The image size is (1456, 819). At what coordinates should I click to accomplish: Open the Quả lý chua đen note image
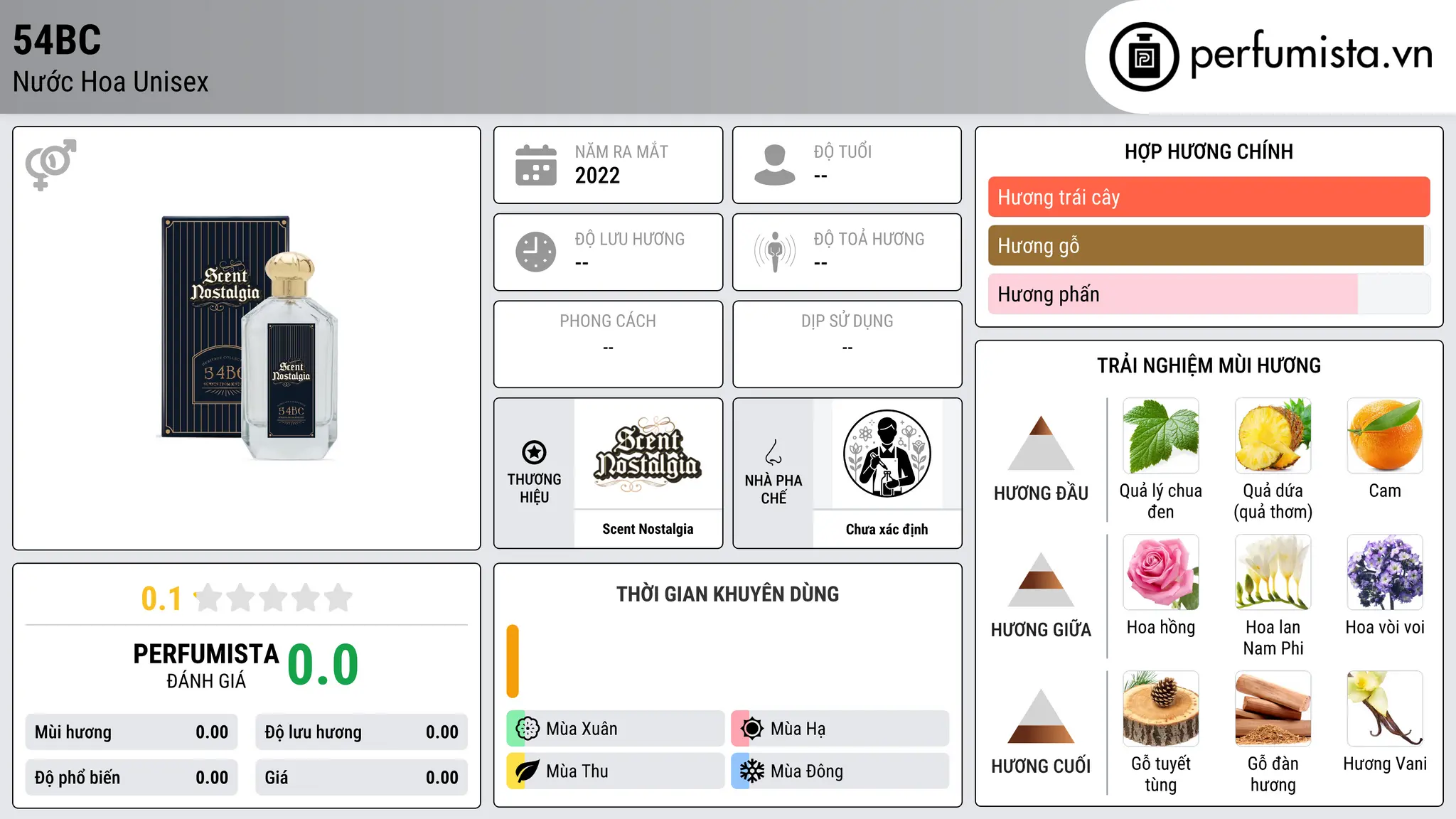pyautogui.click(x=1161, y=436)
